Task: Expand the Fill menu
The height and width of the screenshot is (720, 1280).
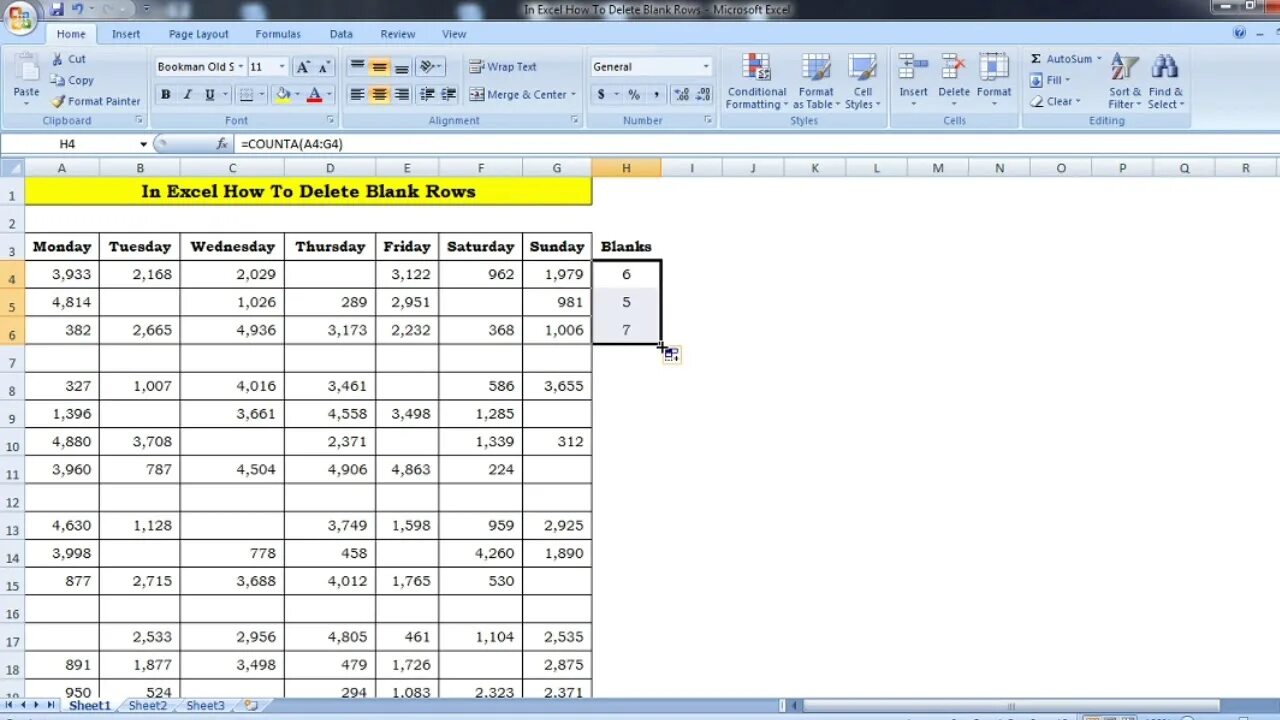Action: click(x=1050, y=80)
